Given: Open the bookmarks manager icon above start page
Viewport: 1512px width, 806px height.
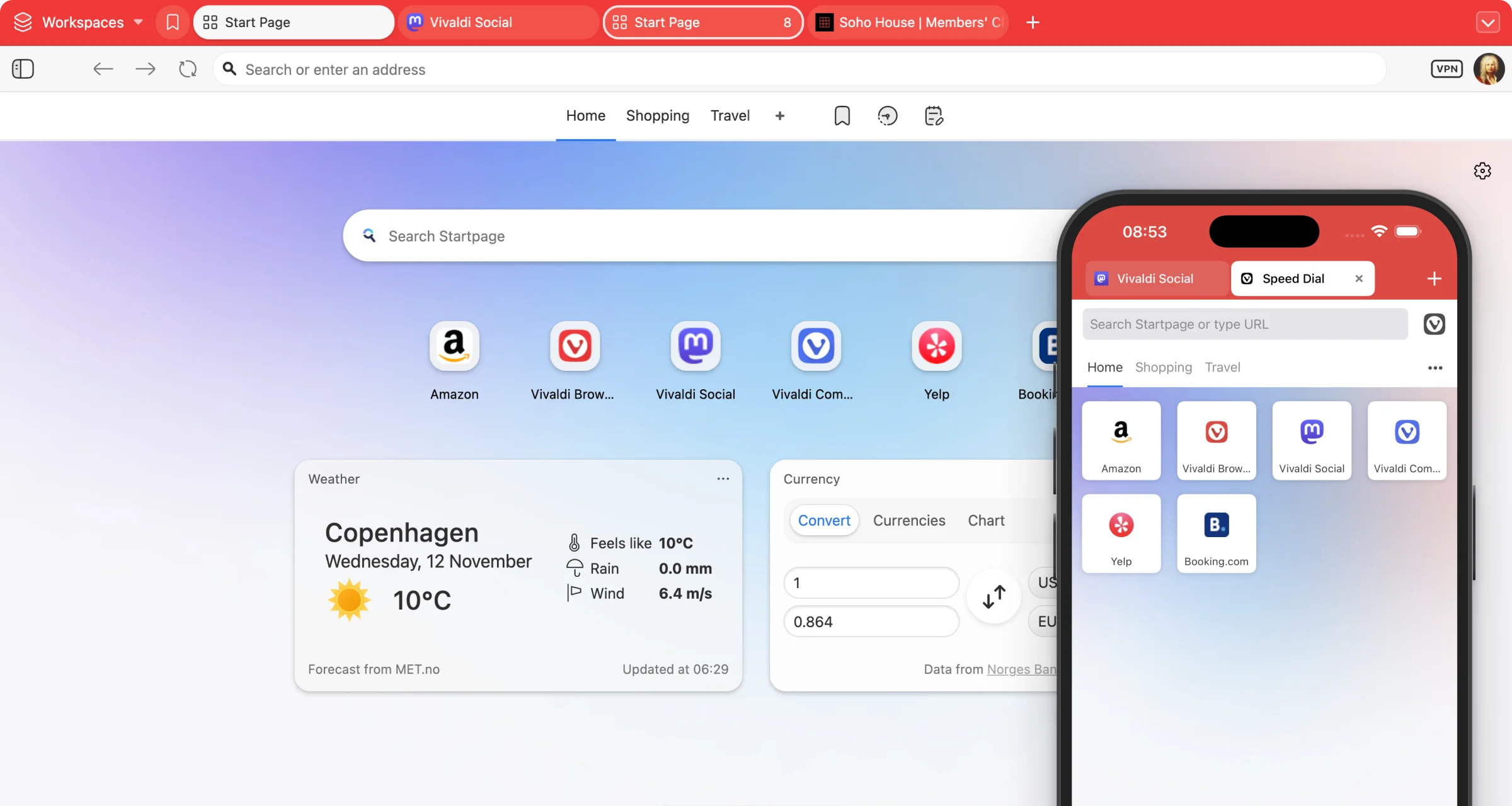Looking at the screenshot, I should click(842, 115).
